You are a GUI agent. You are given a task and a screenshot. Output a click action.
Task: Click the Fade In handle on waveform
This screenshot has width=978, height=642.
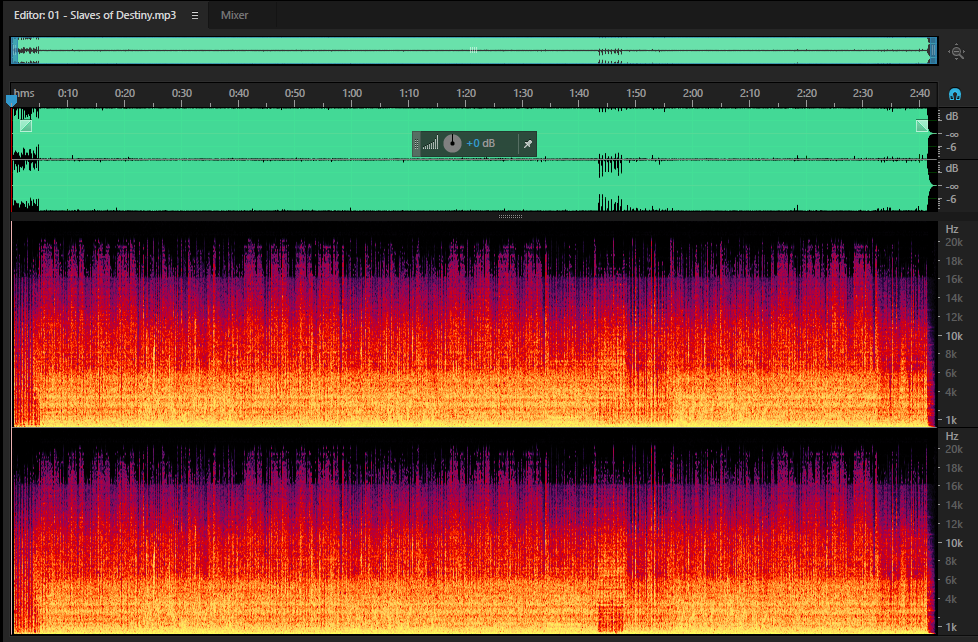point(26,126)
